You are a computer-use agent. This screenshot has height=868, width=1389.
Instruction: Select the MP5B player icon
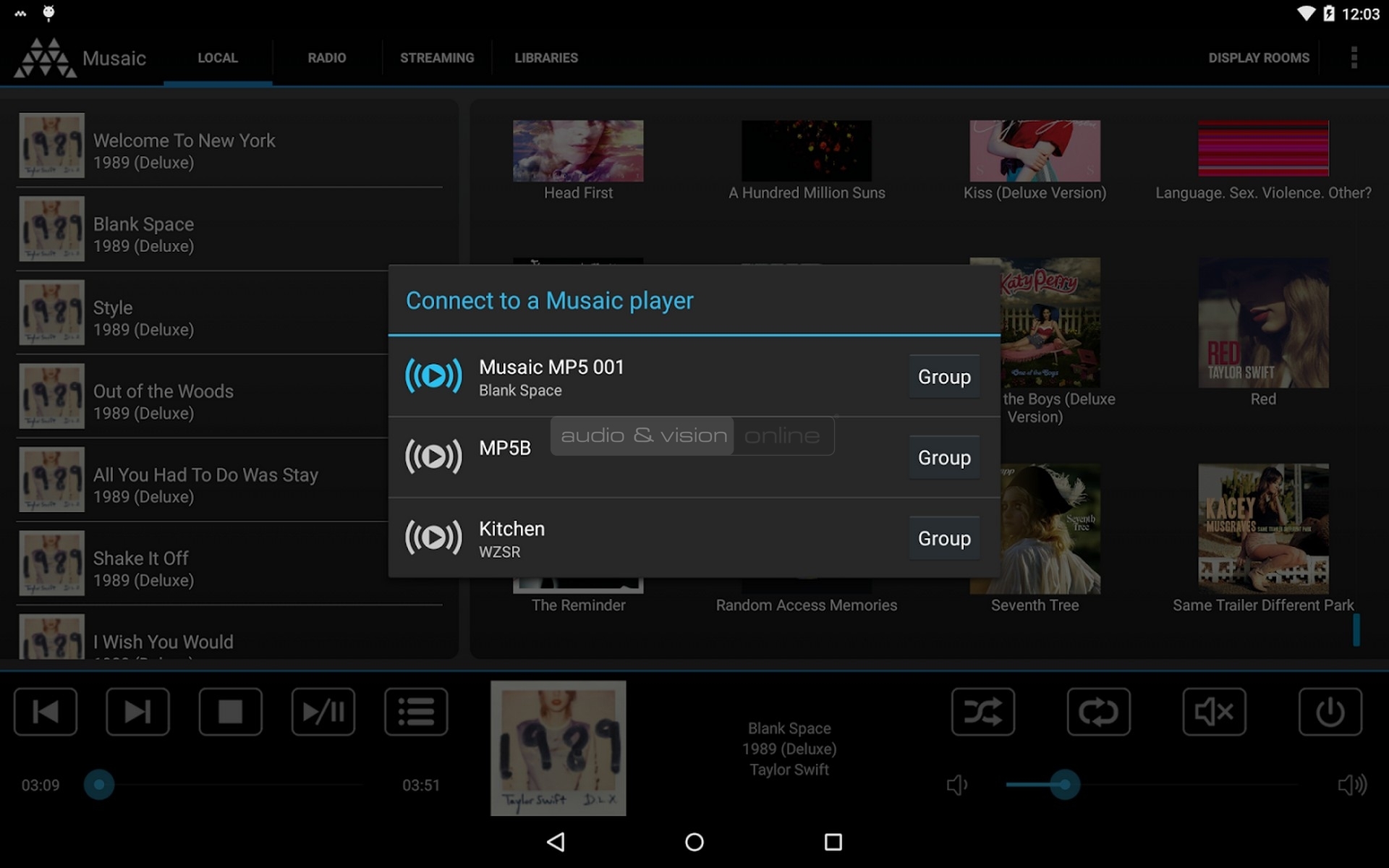(x=433, y=457)
